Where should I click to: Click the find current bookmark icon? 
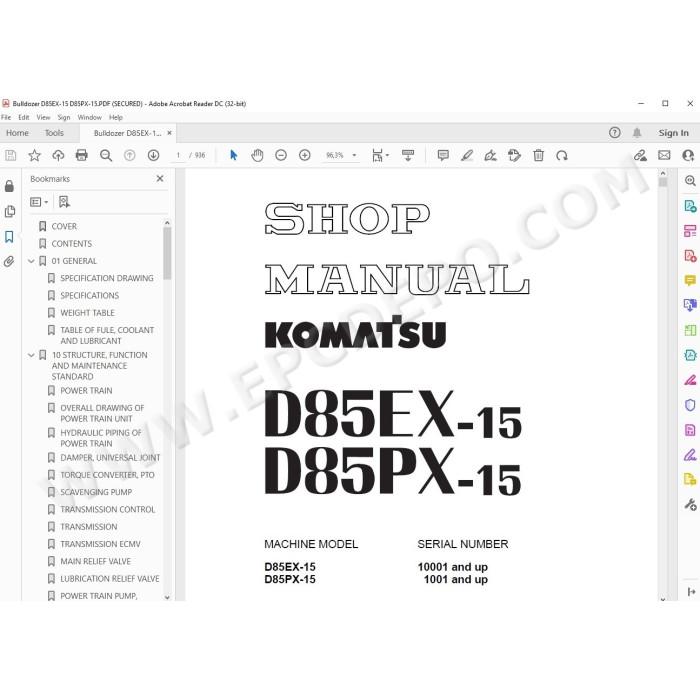[x=64, y=202]
